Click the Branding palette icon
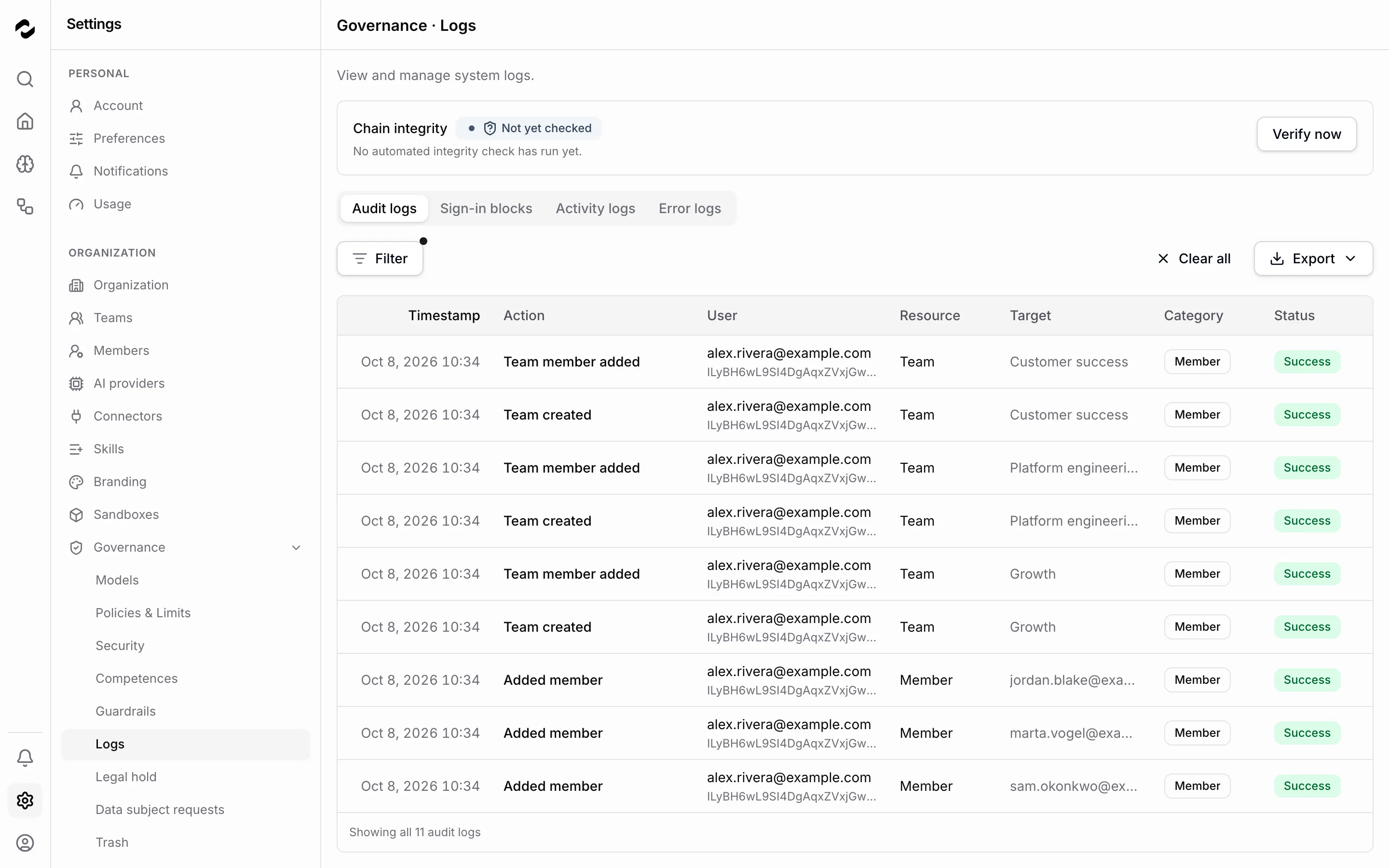Viewport: 1389px width, 868px height. pos(76,482)
